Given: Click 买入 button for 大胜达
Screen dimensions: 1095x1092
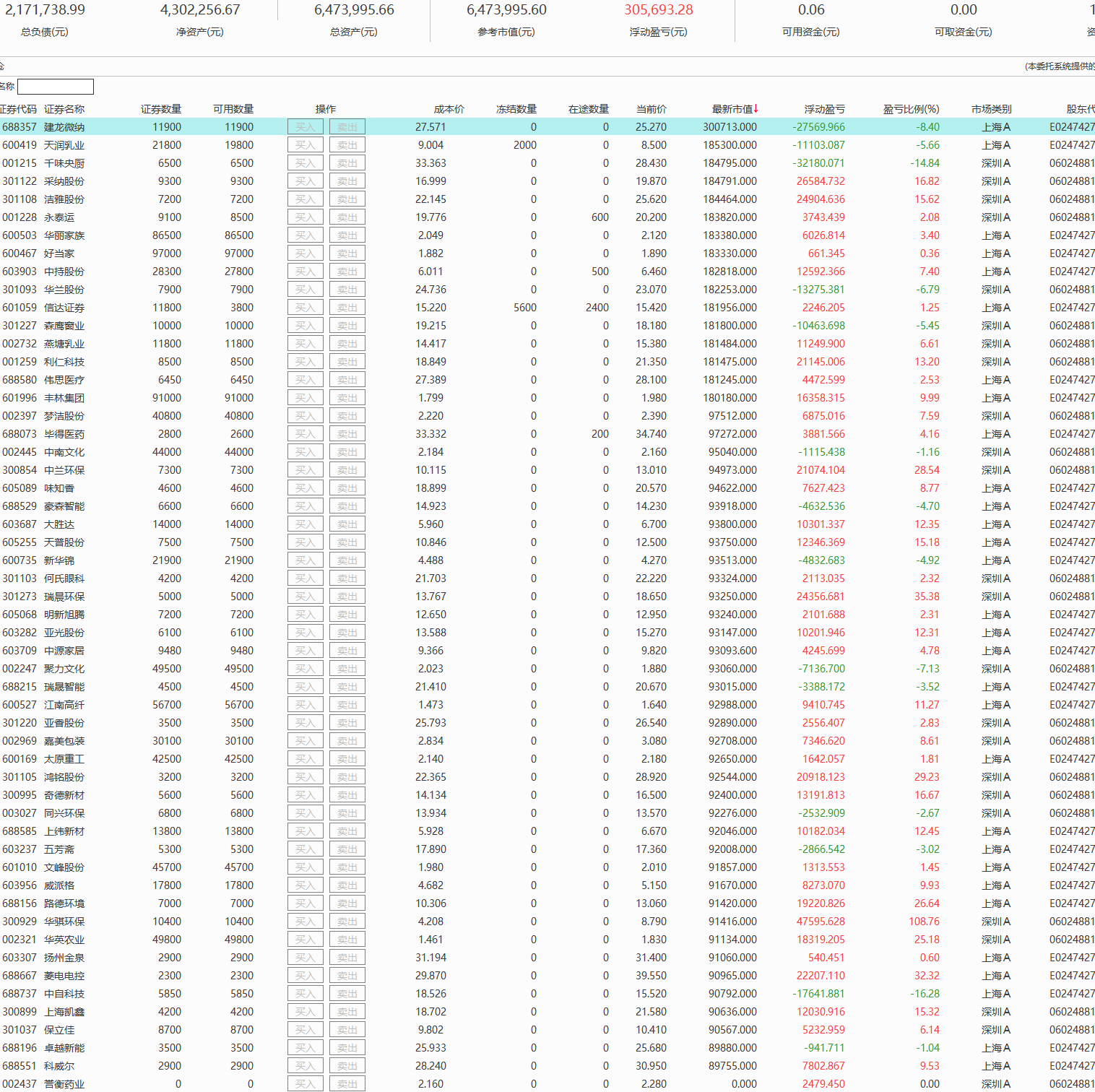Looking at the screenshot, I should 306,524.
